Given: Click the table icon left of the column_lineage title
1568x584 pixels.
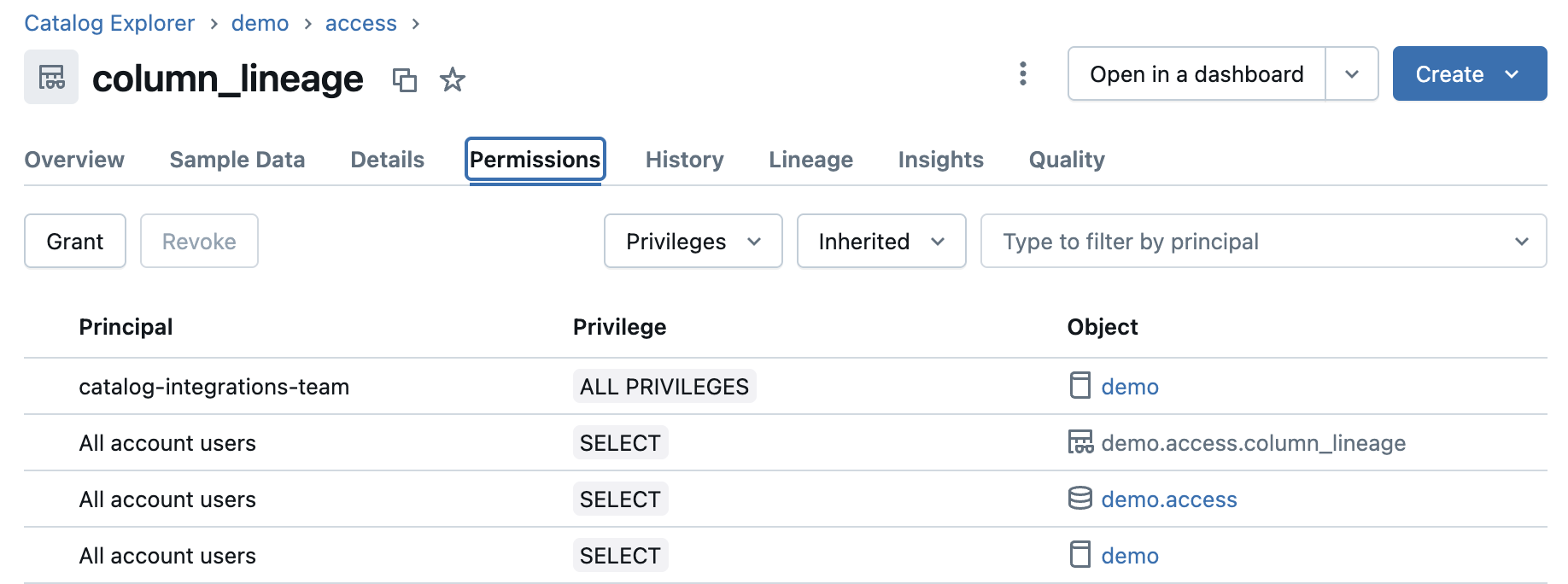Looking at the screenshot, I should (51, 78).
